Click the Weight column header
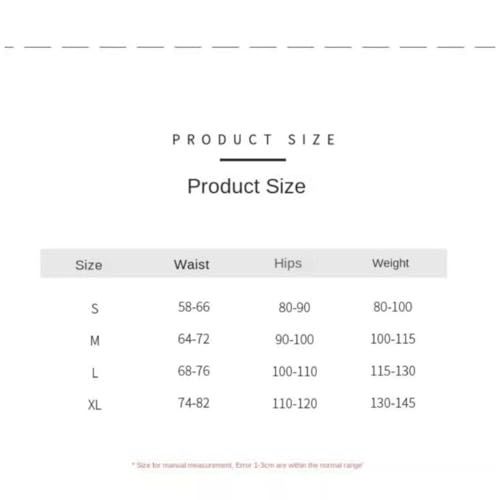 (x=390, y=263)
